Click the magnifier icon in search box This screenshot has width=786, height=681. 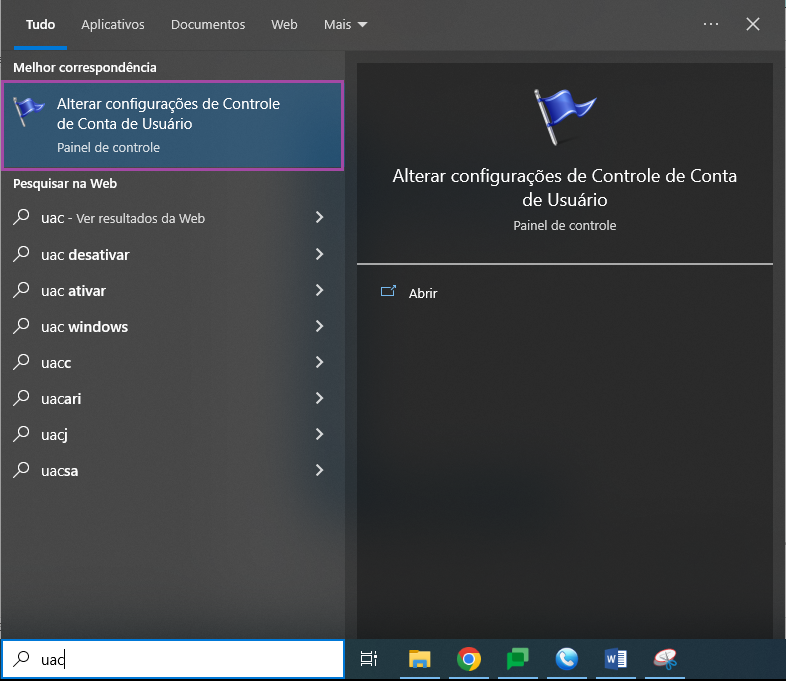(x=21, y=658)
